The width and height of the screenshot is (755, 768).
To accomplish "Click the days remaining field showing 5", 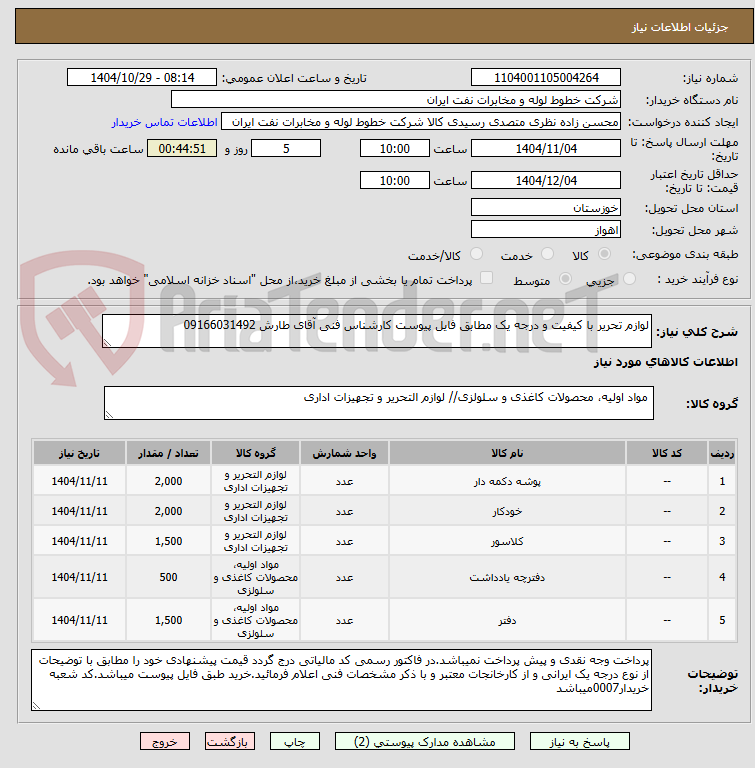I will coord(286,148).
